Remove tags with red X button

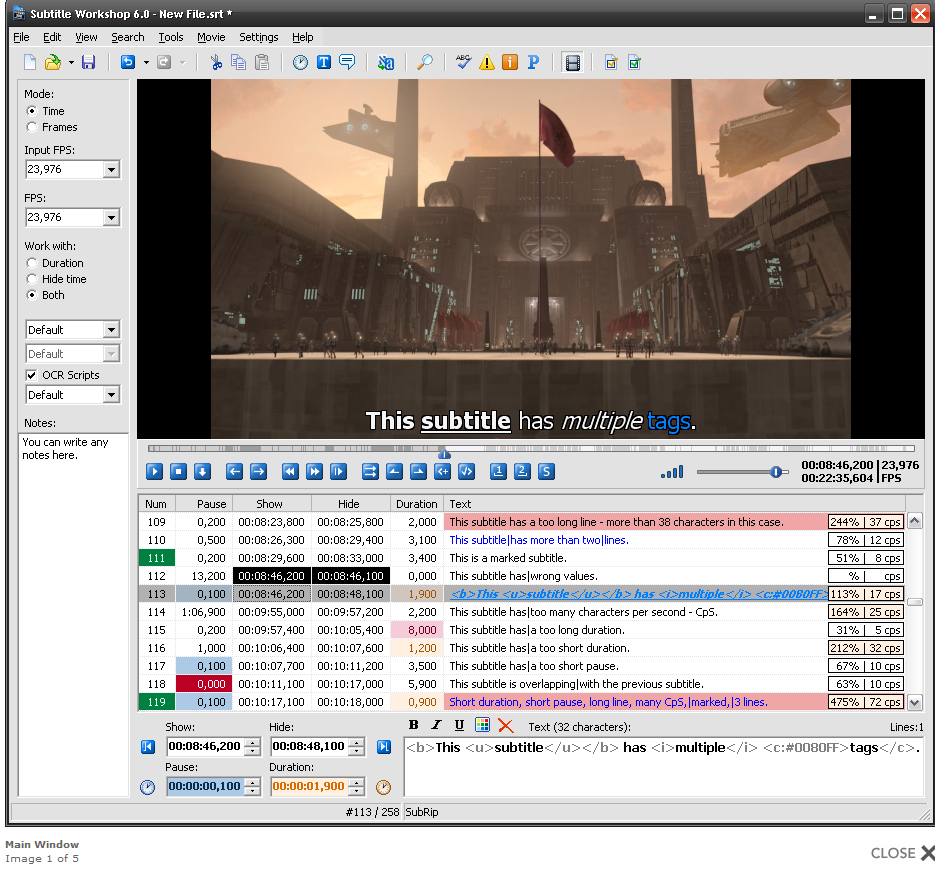point(506,725)
